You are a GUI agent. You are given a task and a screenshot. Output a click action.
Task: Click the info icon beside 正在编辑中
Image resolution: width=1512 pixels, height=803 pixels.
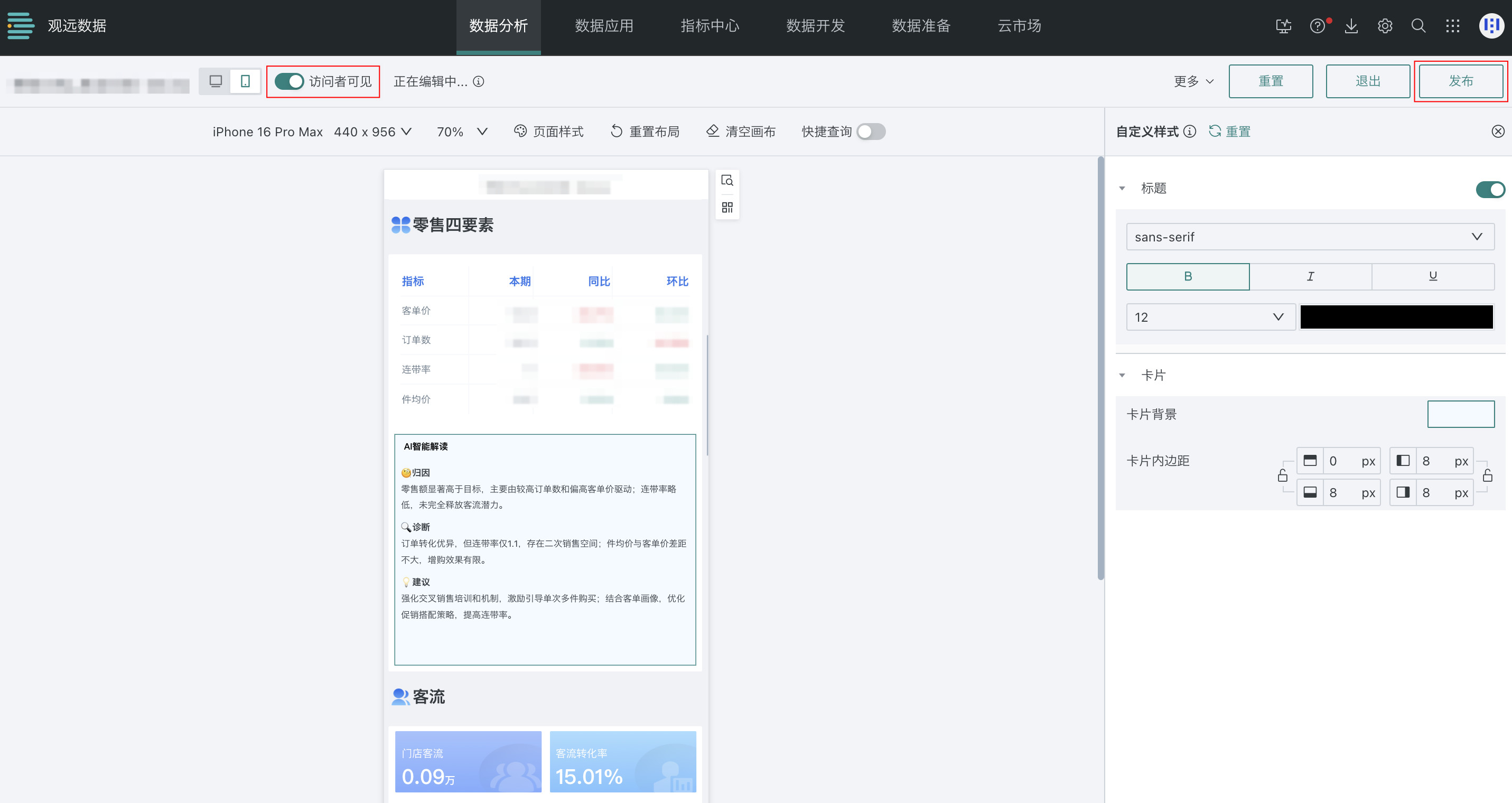point(479,81)
